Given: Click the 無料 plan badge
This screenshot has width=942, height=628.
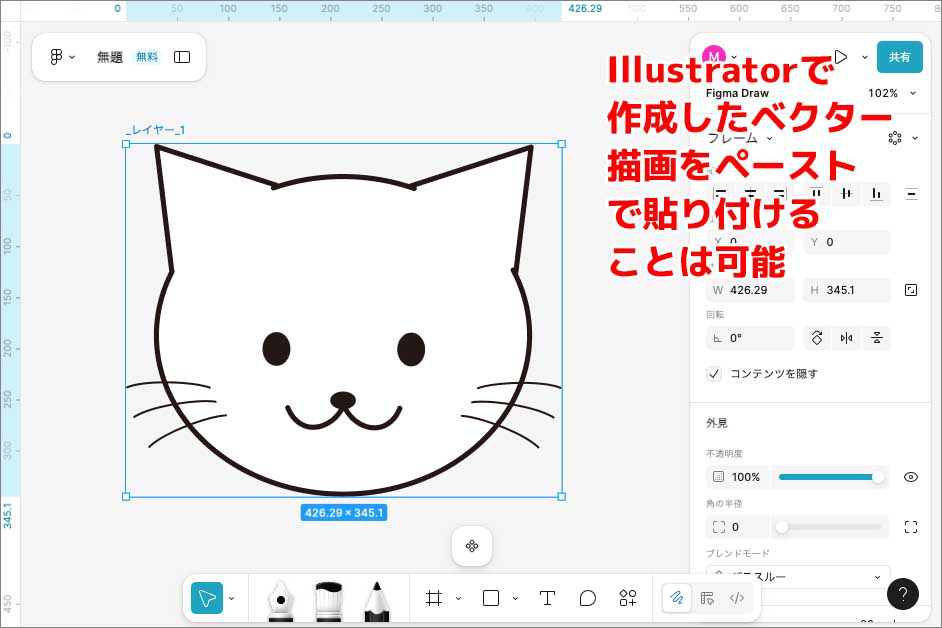Looking at the screenshot, I should click(147, 57).
